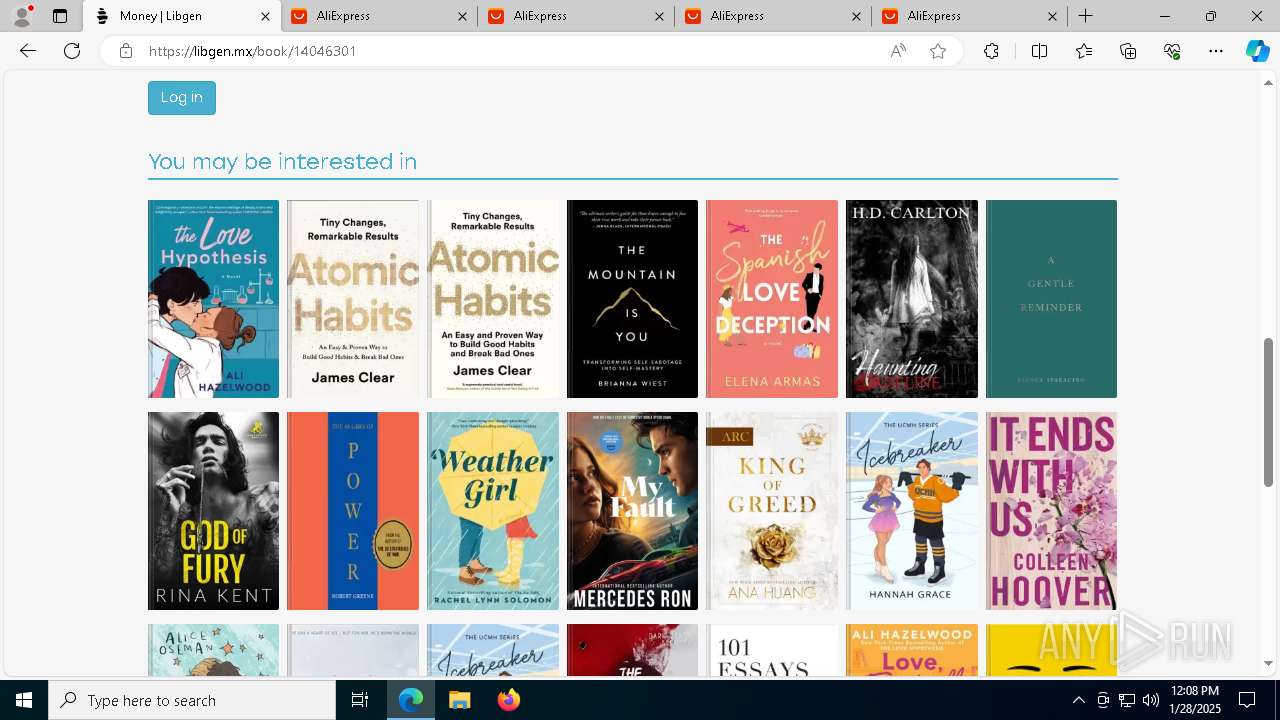The image size is (1280, 720).
Task: Open Collections icon in toolbar
Action: pyautogui.click(x=1128, y=51)
